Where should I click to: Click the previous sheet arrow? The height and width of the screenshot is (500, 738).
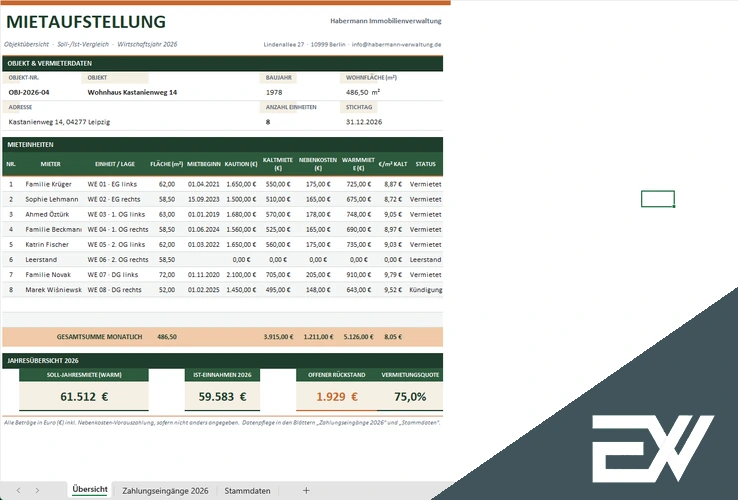click(x=18, y=491)
